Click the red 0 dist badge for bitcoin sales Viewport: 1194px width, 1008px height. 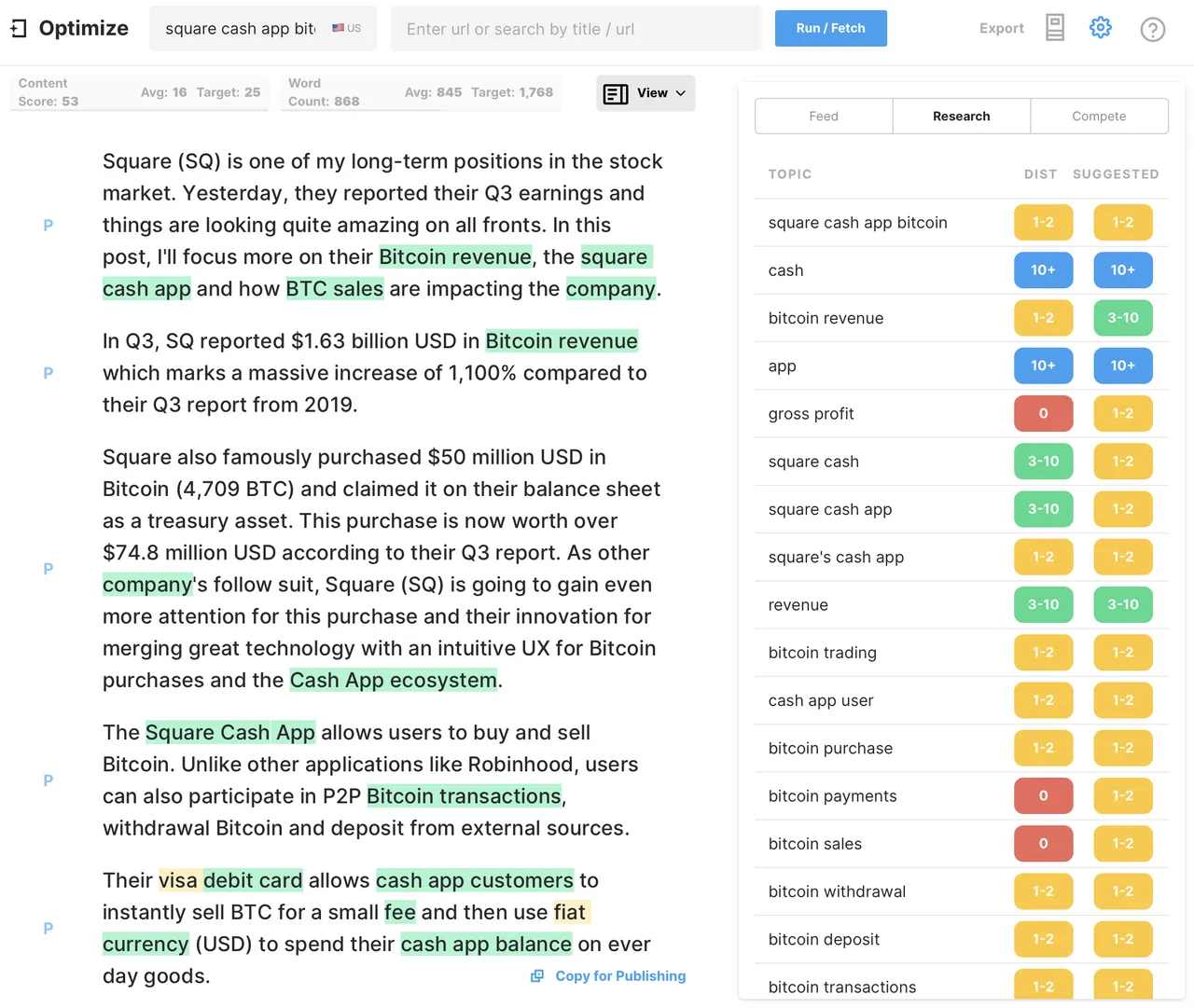[x=1043, y=844]
